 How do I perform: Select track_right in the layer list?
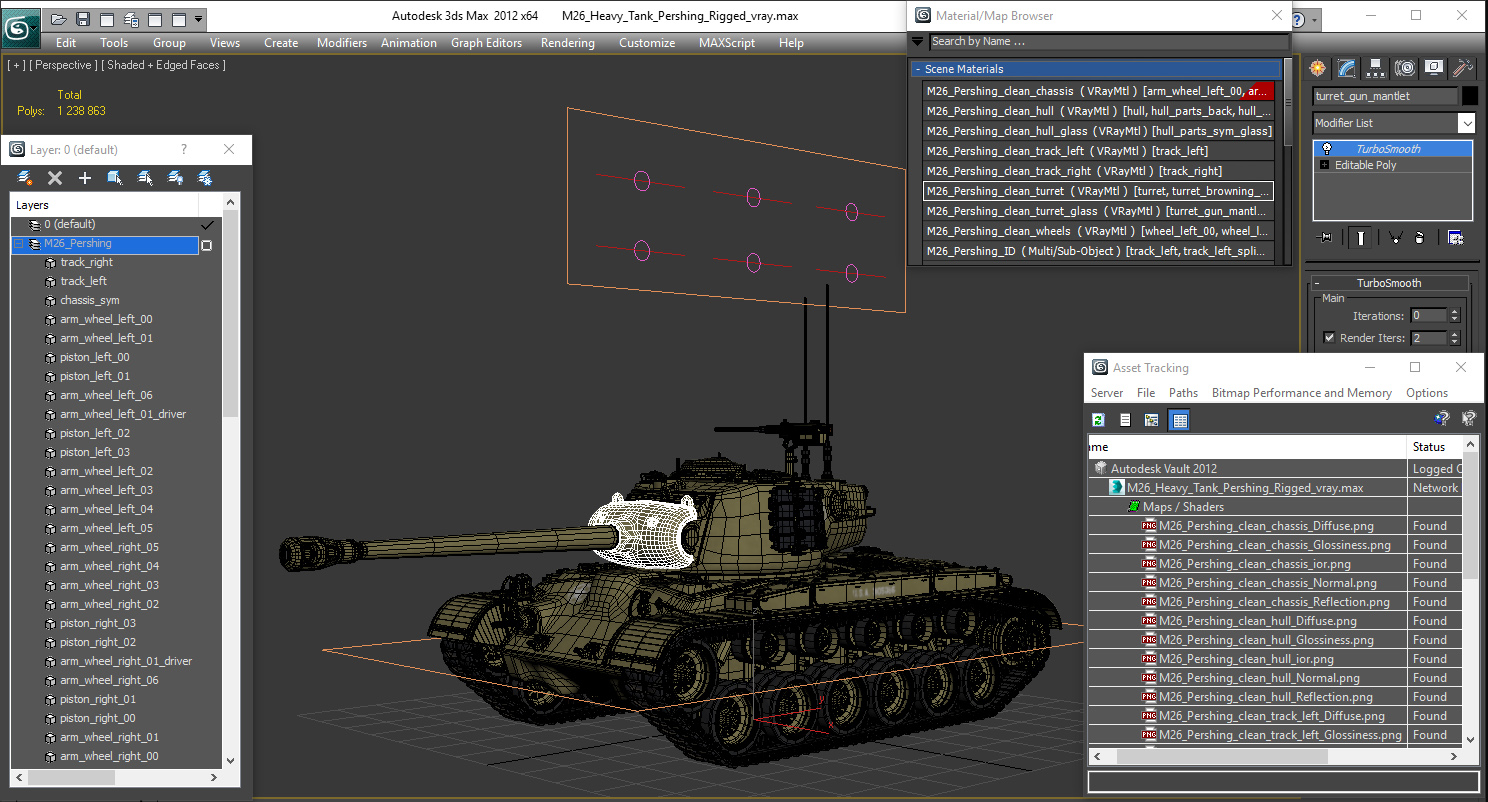pos(86,262)
